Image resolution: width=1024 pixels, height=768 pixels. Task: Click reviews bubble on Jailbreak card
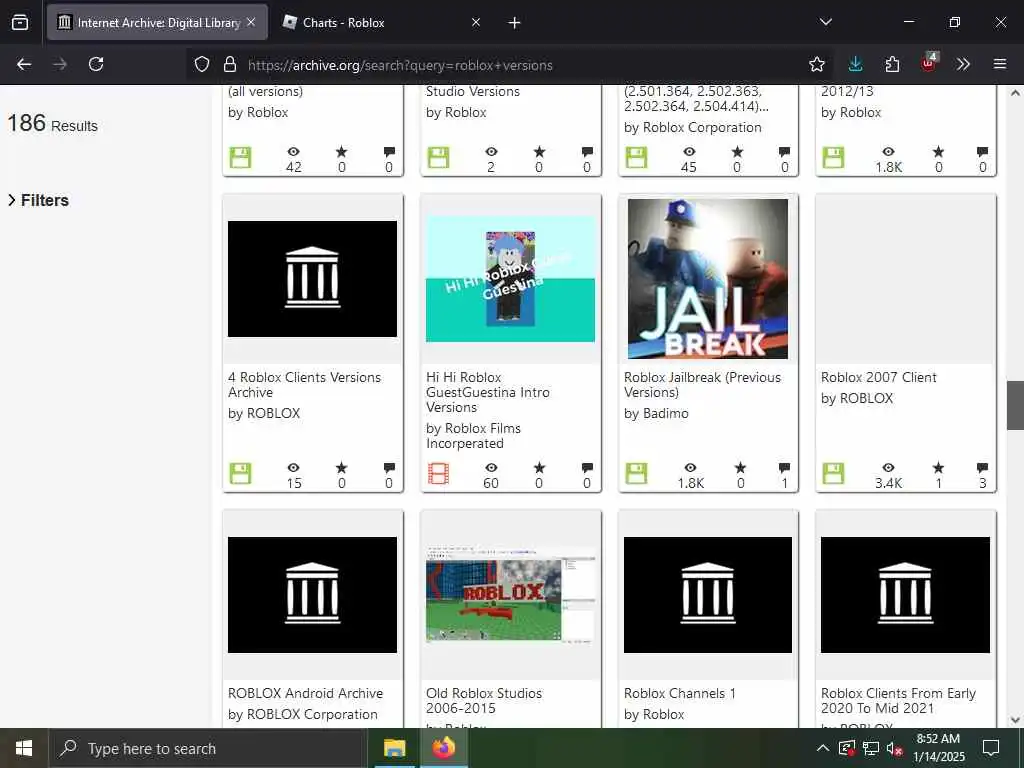tap(784, 468)
